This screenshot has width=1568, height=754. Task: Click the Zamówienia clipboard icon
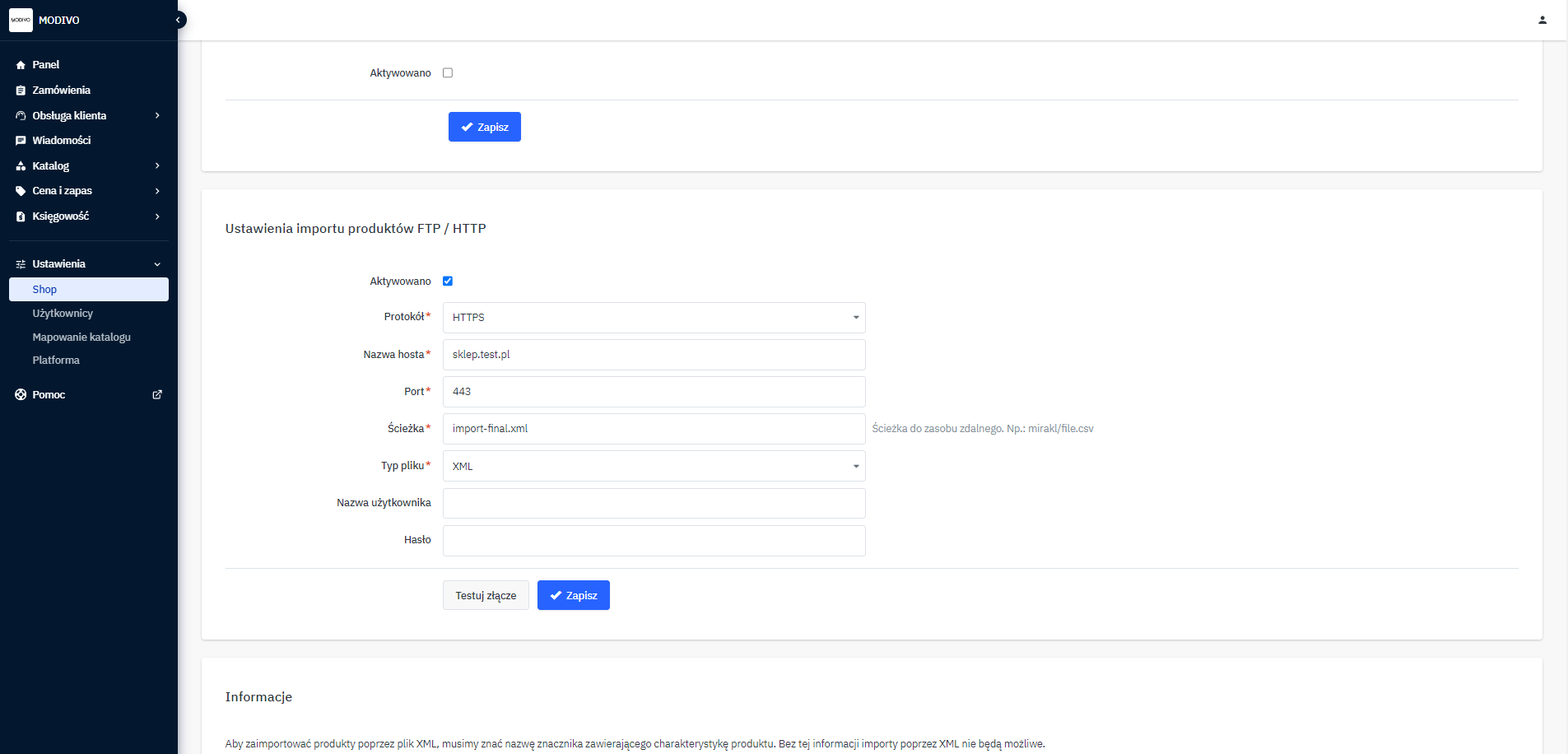[21, 91]
